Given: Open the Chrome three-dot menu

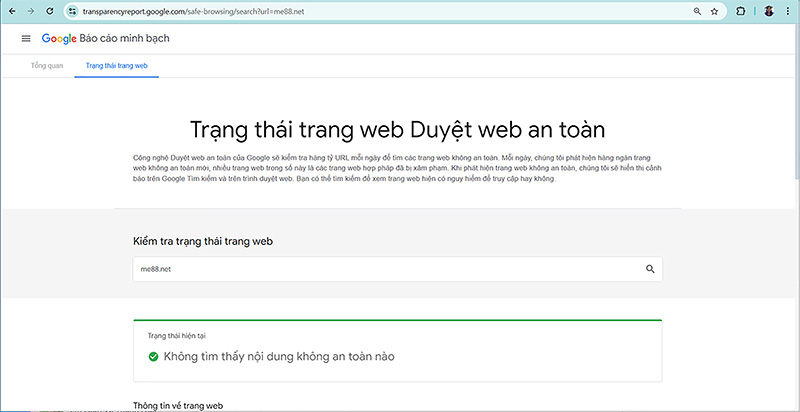Looking at the screenshot, I should coord(787,11).
